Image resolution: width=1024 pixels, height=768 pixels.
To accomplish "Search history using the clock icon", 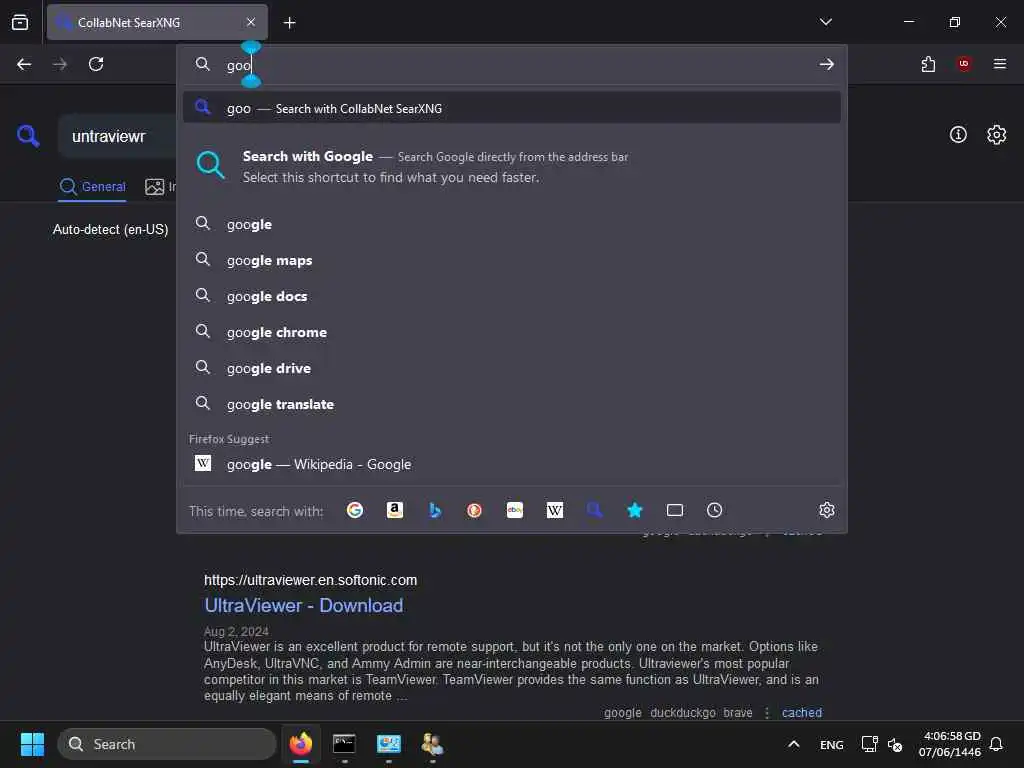I will coord(714,510).
